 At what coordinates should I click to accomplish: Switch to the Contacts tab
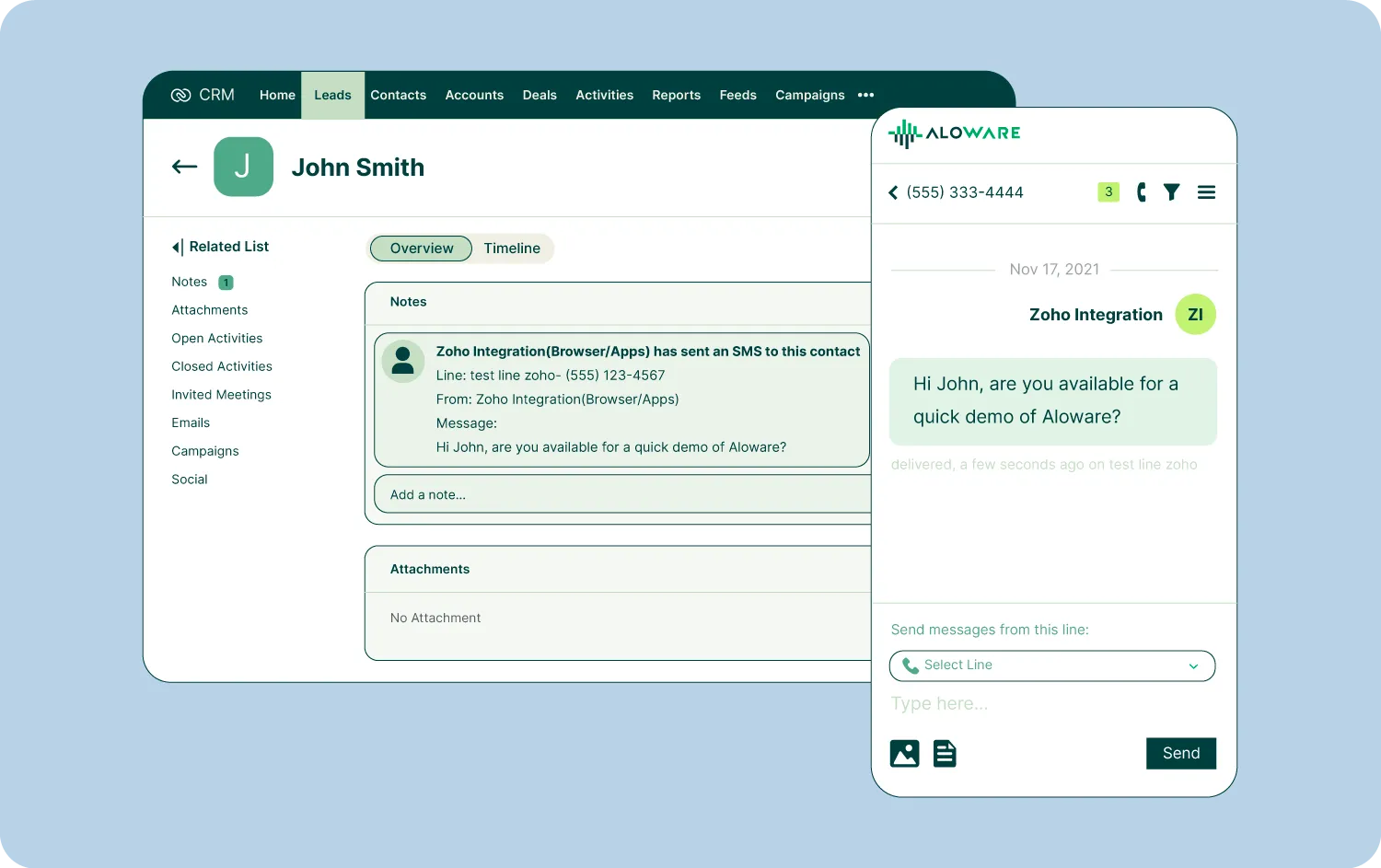pyautogui.click(x=398, y=95)
